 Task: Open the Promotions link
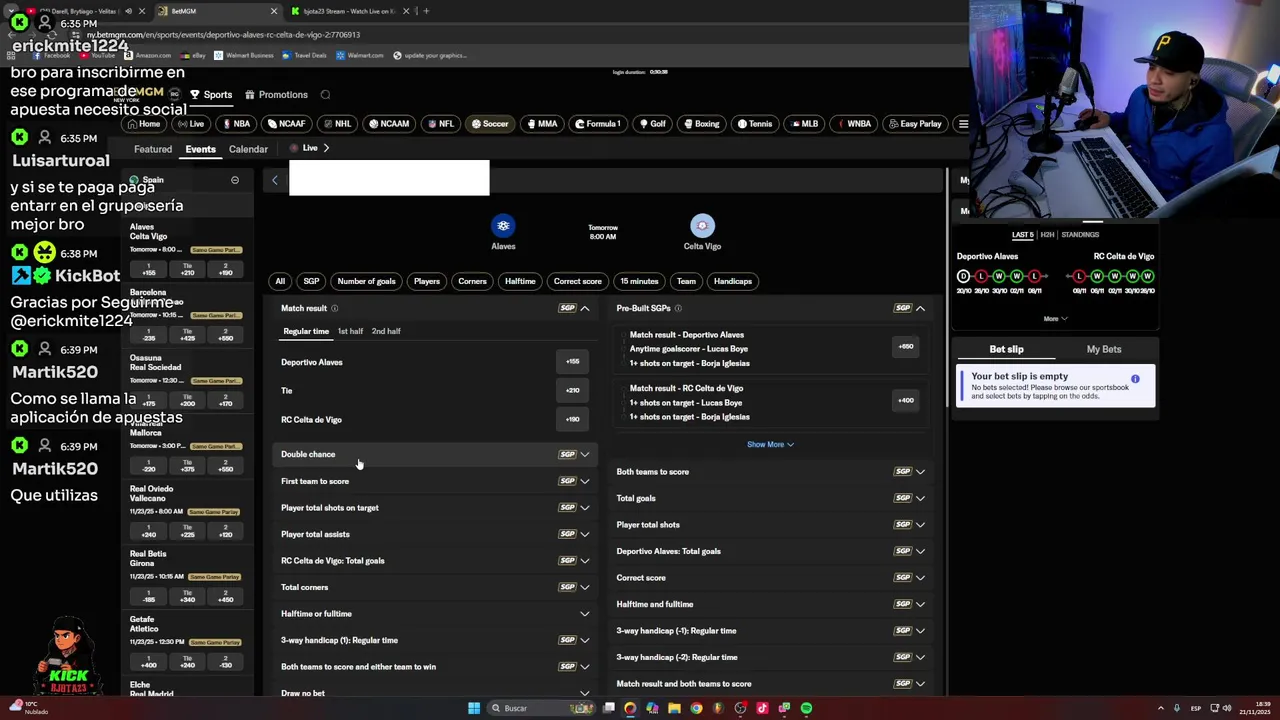[x=277, y=95]
